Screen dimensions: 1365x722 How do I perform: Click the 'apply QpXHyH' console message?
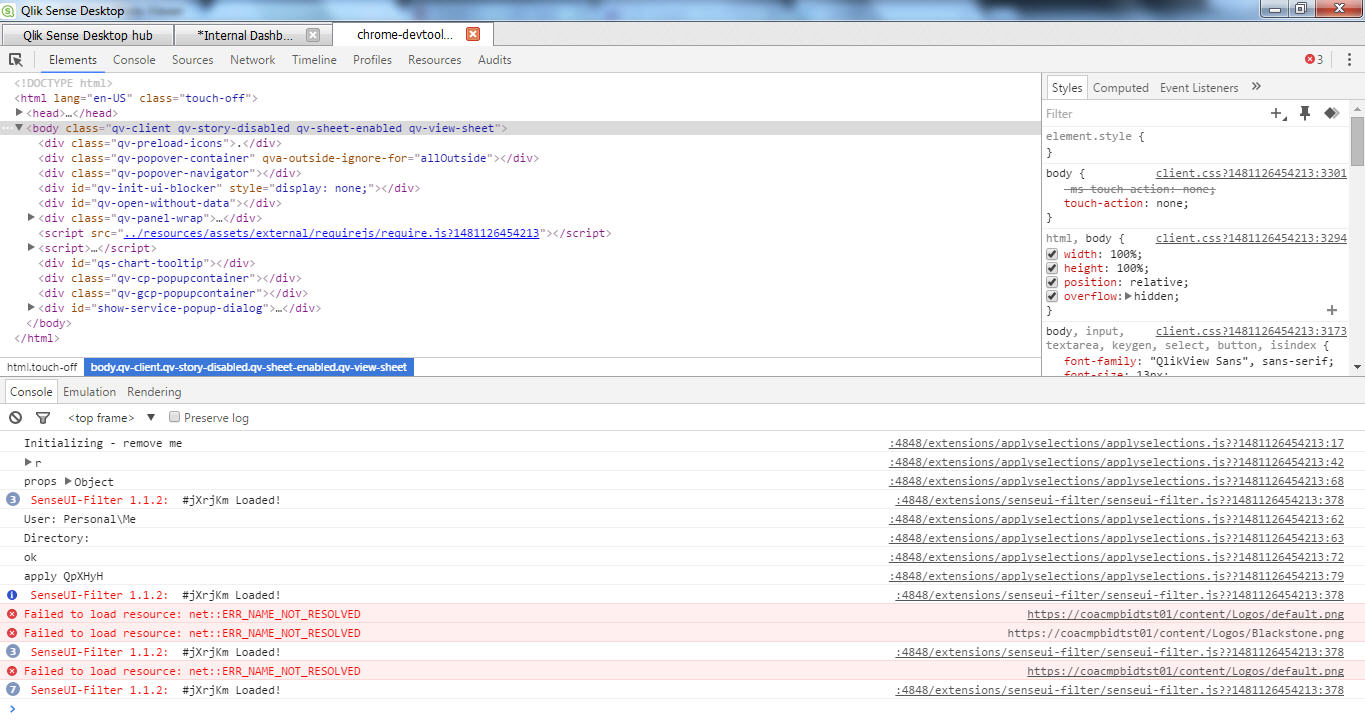pyautogui.click(x=63, y=576)
